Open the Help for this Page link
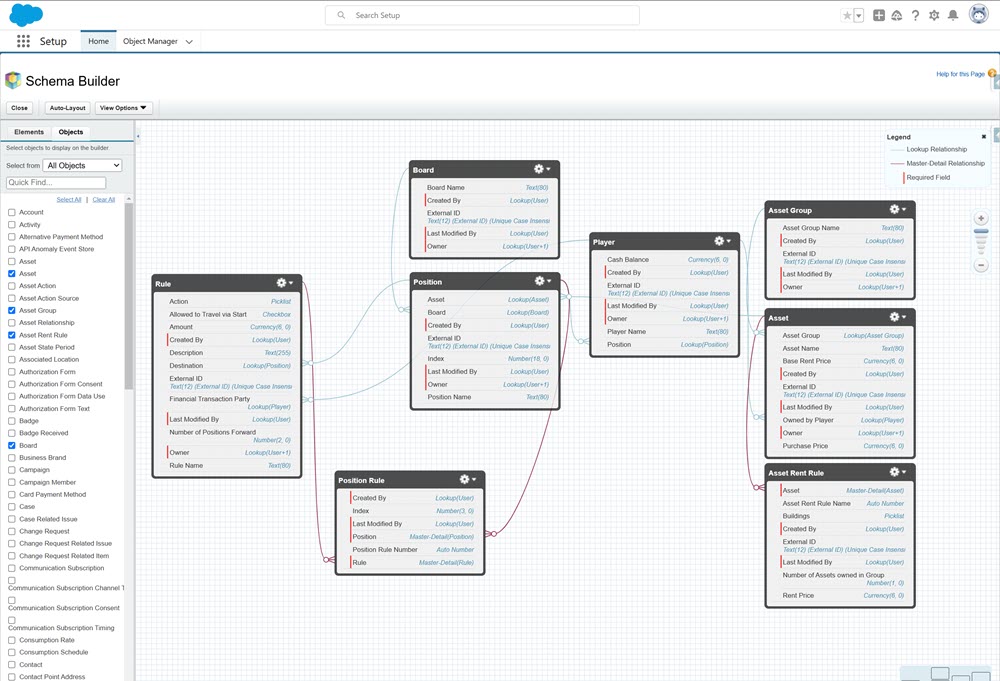 960,74
